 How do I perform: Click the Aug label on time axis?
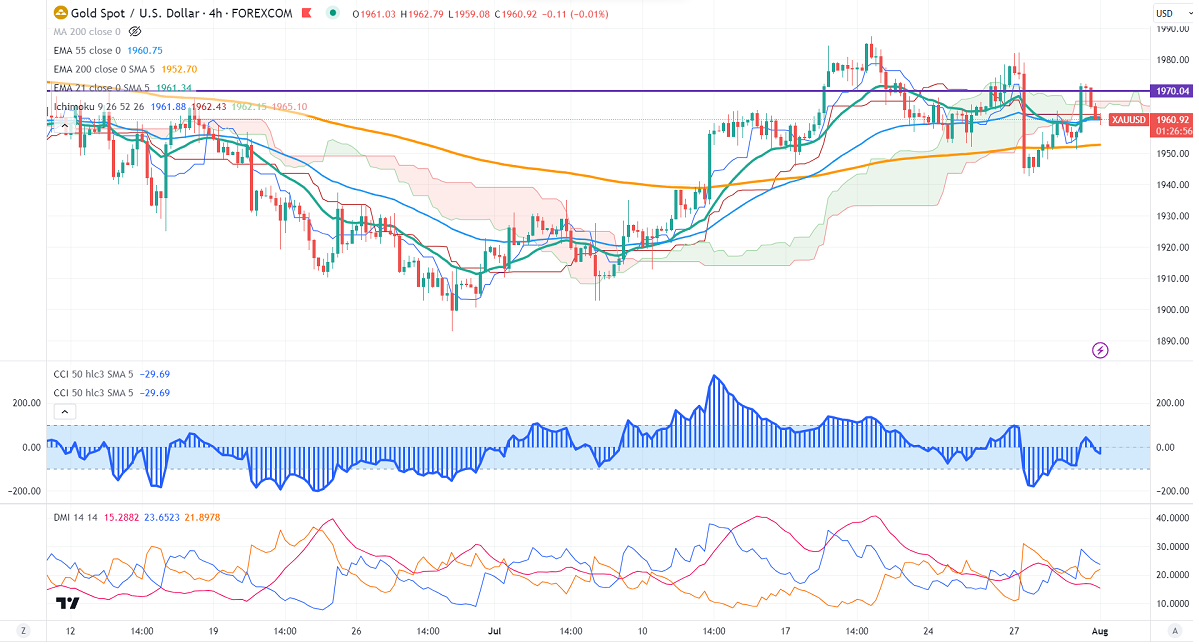tap(1100, 631)
